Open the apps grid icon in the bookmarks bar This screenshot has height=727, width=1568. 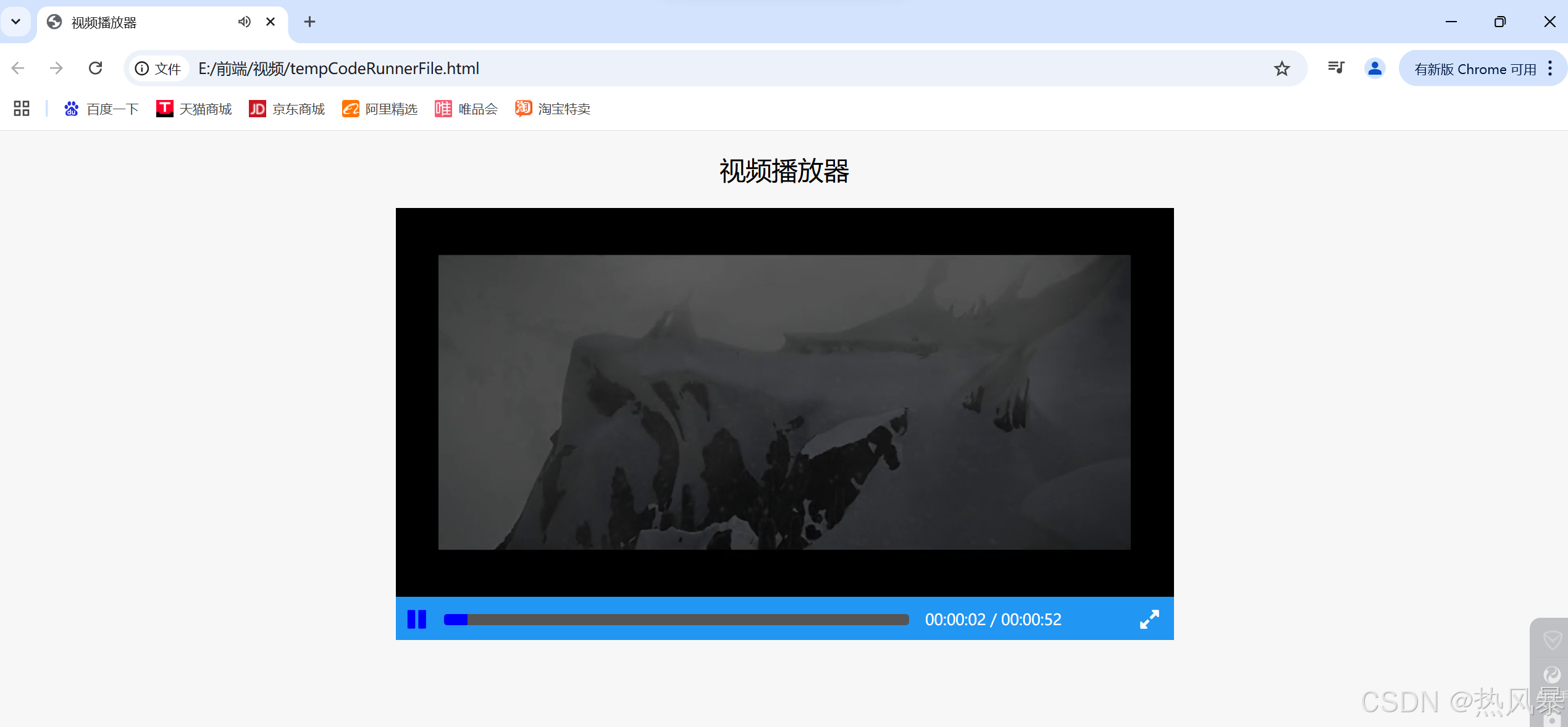click(x=22, y=109)
